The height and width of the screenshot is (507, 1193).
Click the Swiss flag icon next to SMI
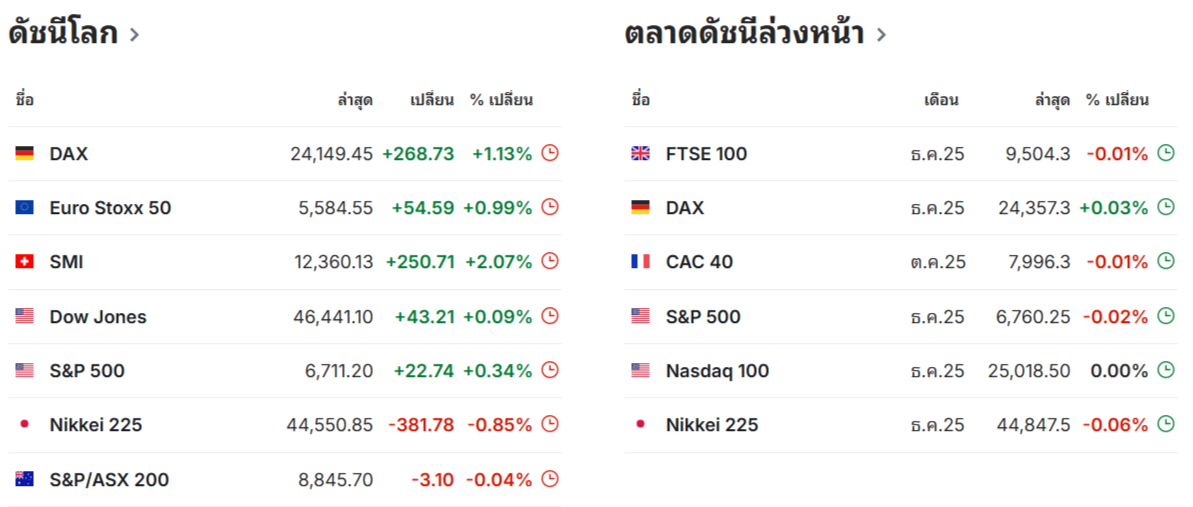click(24, 262)
